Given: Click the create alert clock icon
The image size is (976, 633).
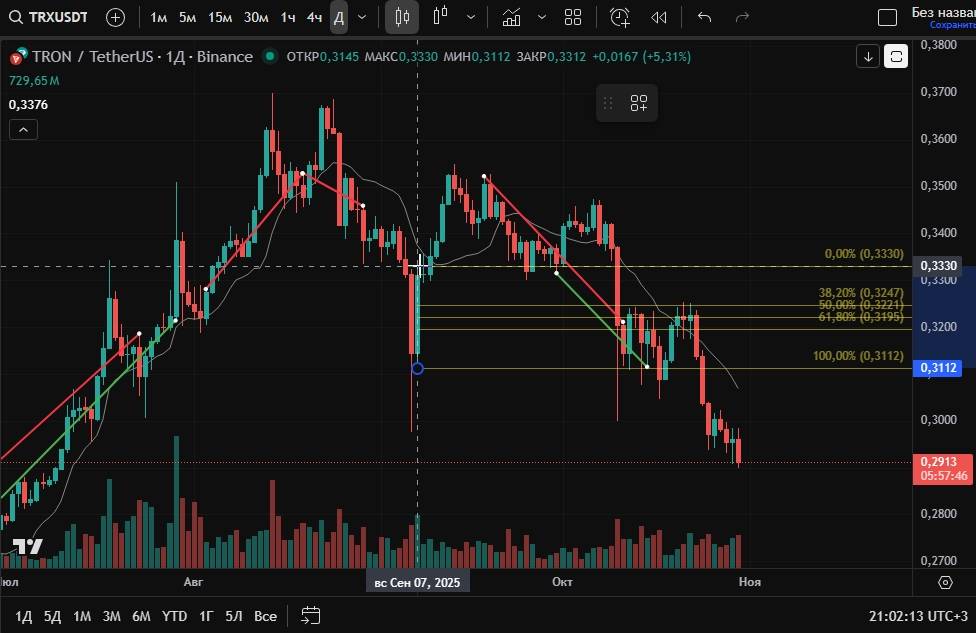Looking at the screenshot, I should pyautogui.click(x=620, y=17).
